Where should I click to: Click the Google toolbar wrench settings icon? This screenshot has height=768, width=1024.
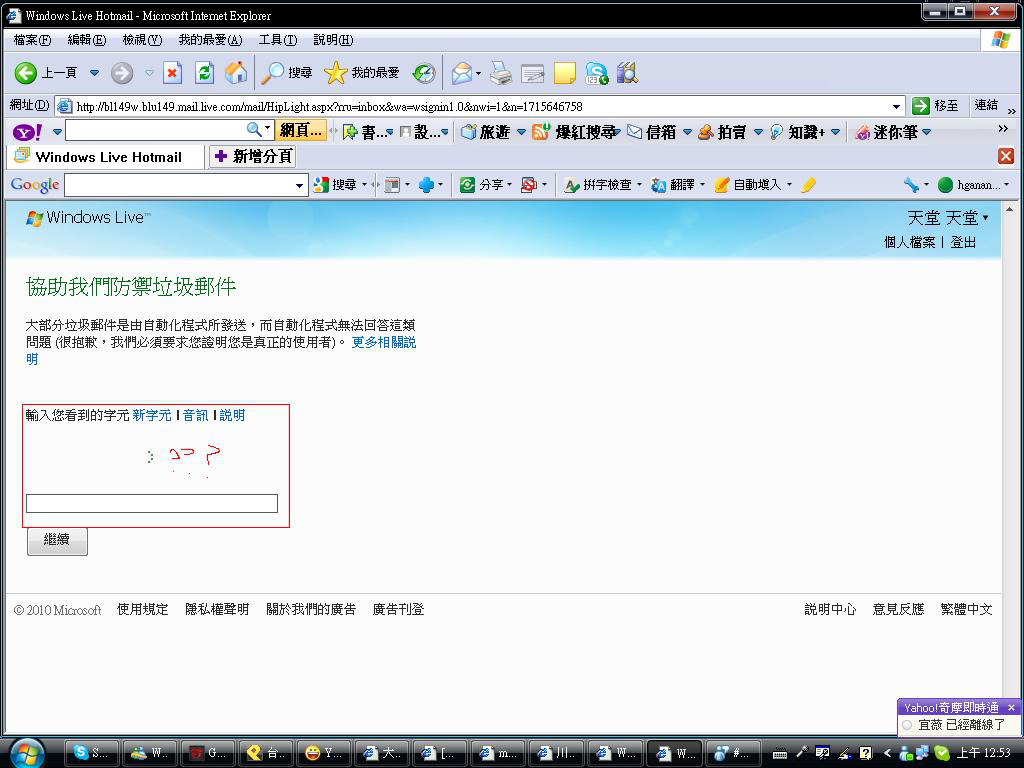click(911, 185)
